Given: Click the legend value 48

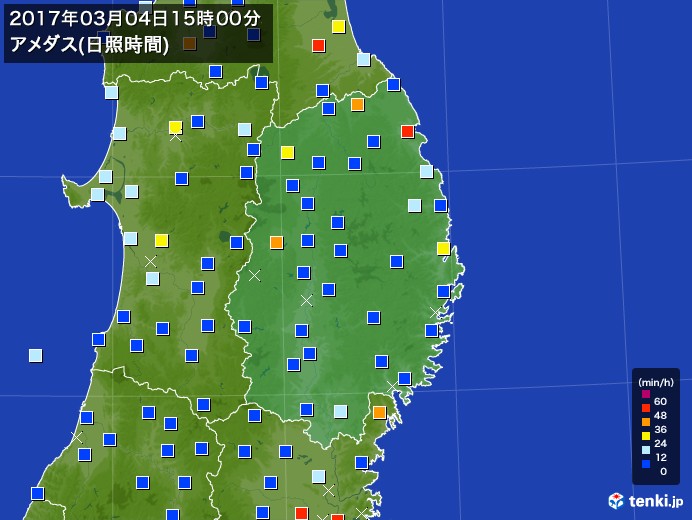Looking at the screenshot, I should pyautogui.click(x=660, y=415).
